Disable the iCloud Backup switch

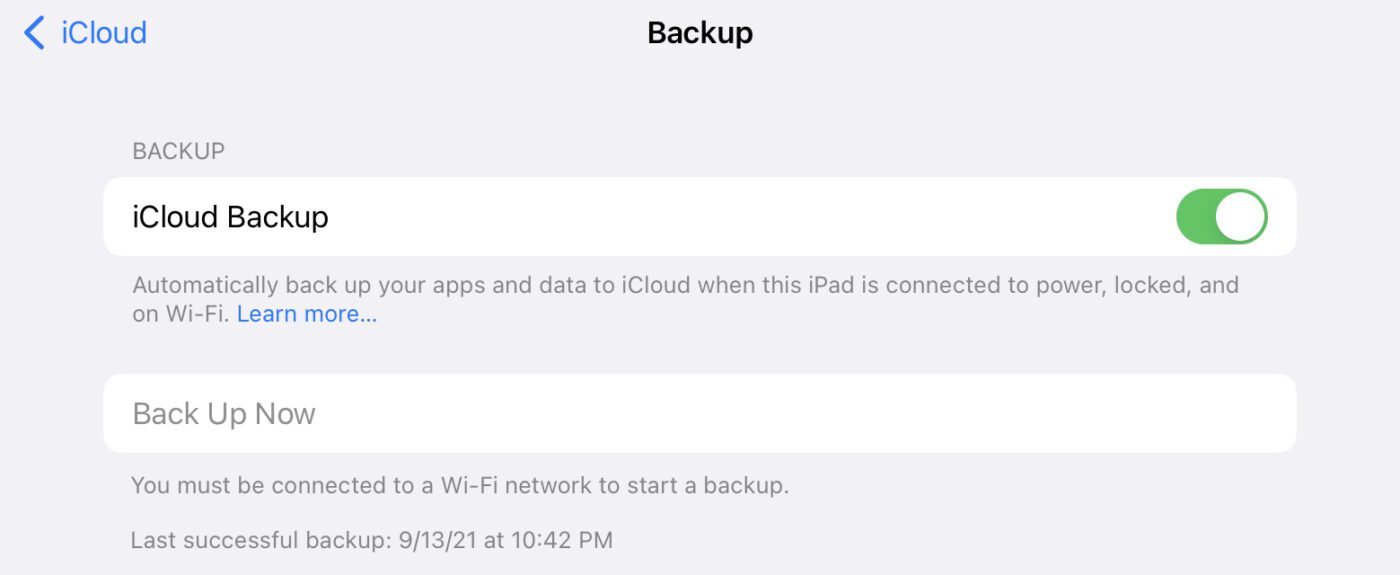1221,217
